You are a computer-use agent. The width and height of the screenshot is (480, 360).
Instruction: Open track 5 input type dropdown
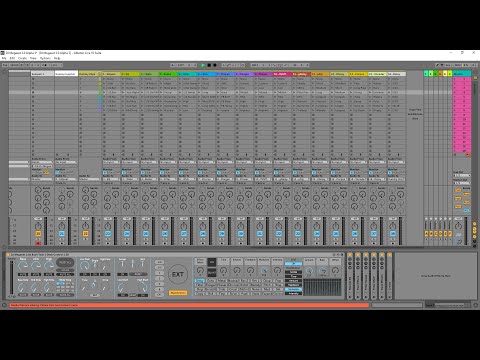coord(187,162)
